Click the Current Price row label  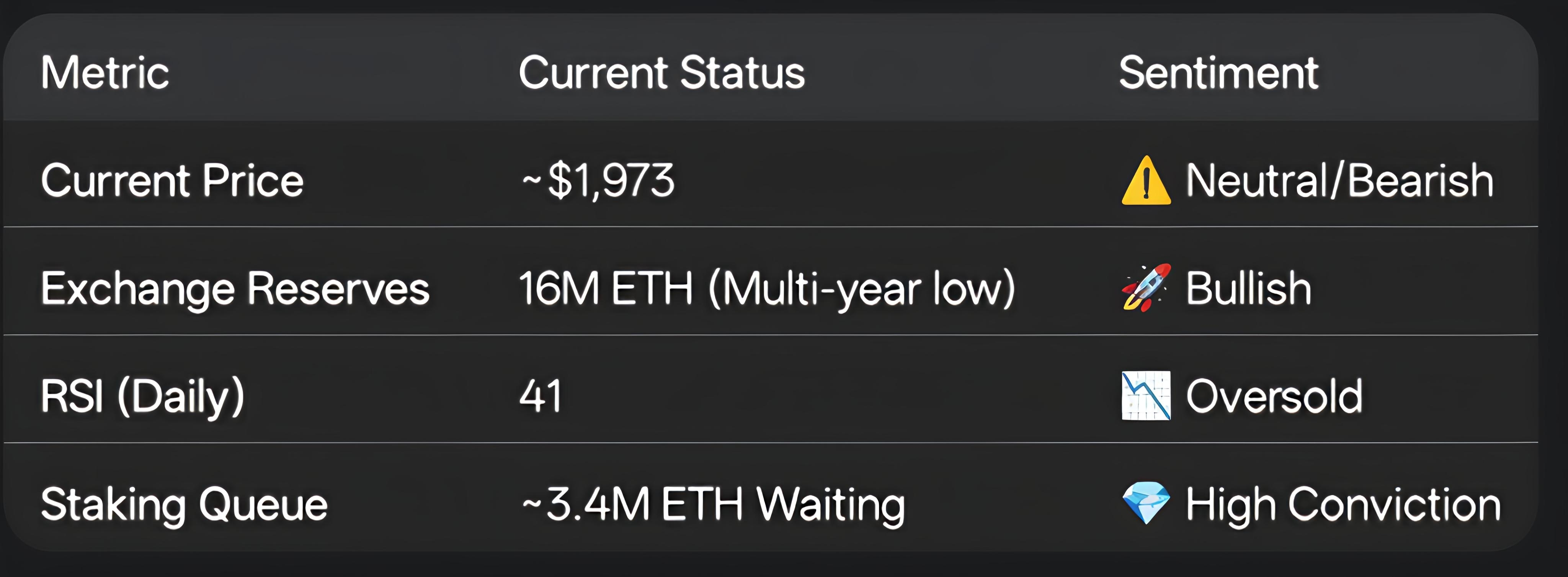point(172,181)
